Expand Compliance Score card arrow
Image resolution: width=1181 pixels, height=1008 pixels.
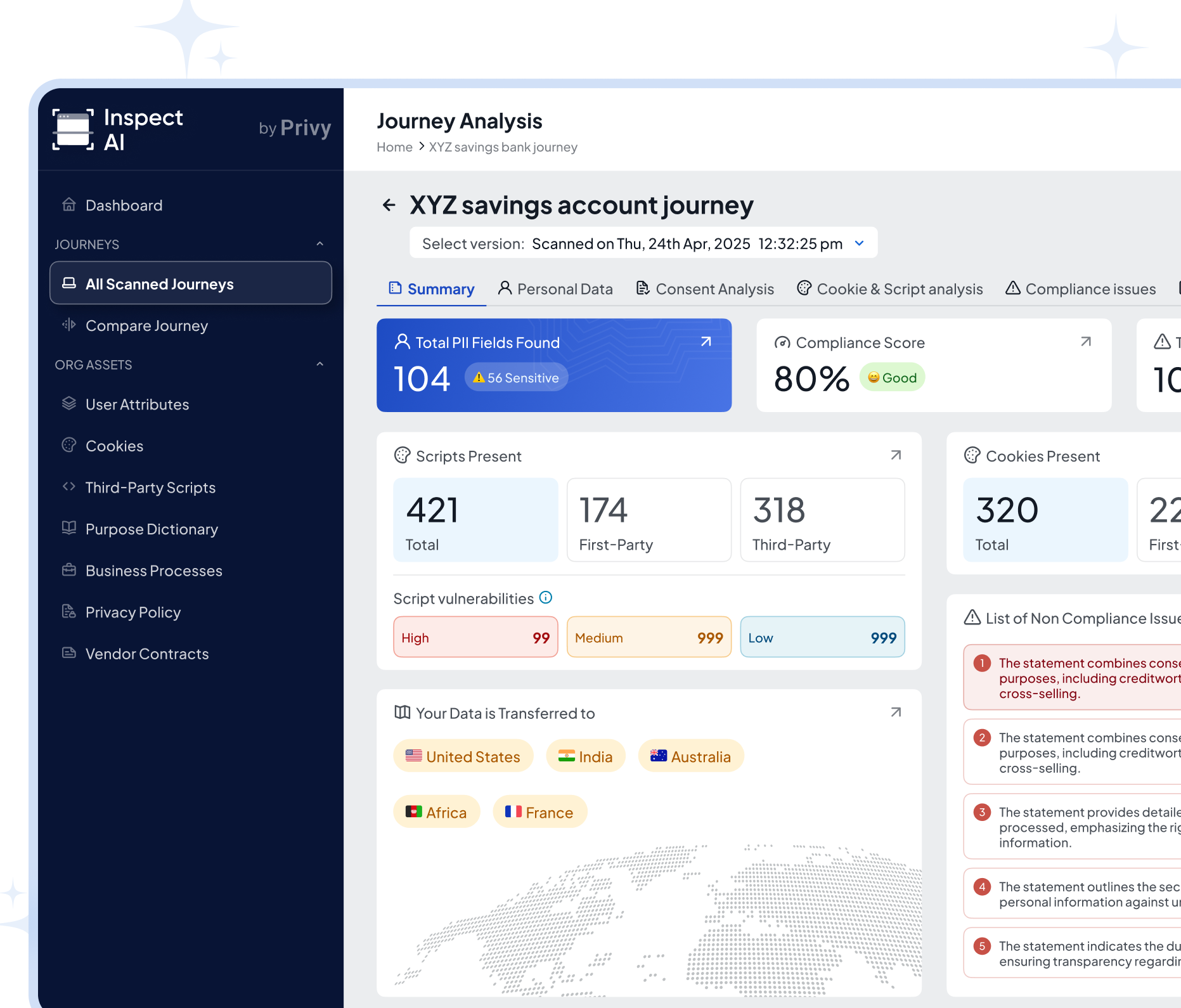(x=1086, y=342)
